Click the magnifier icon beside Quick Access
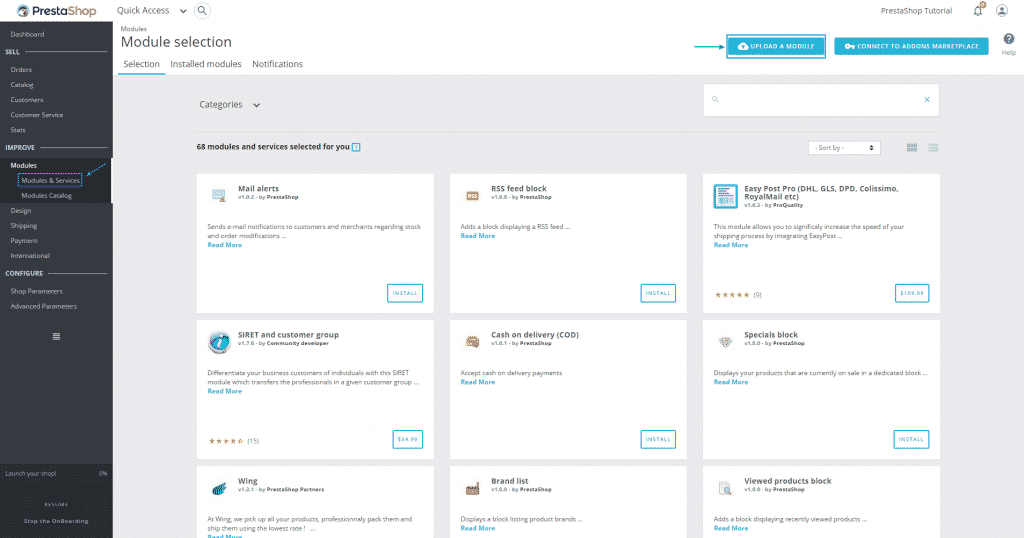 click(202, 11)
